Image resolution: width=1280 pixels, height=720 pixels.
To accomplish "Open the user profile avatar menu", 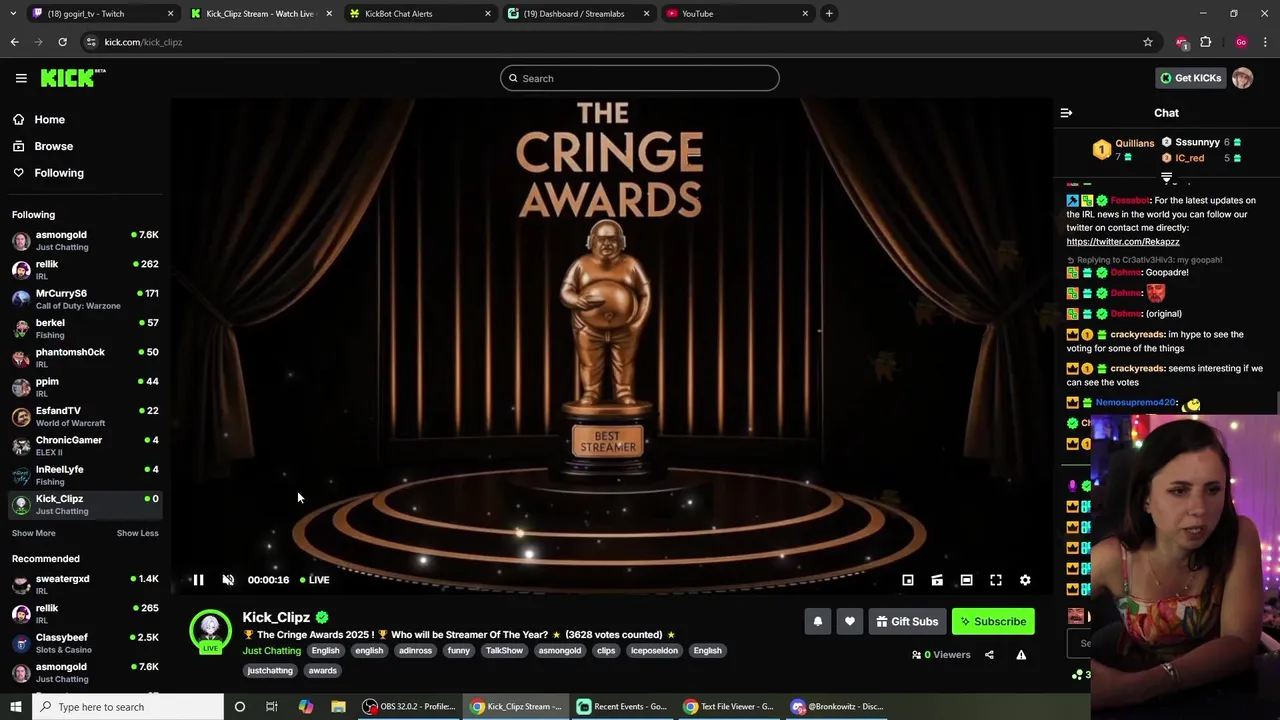I will [1242, 78].
